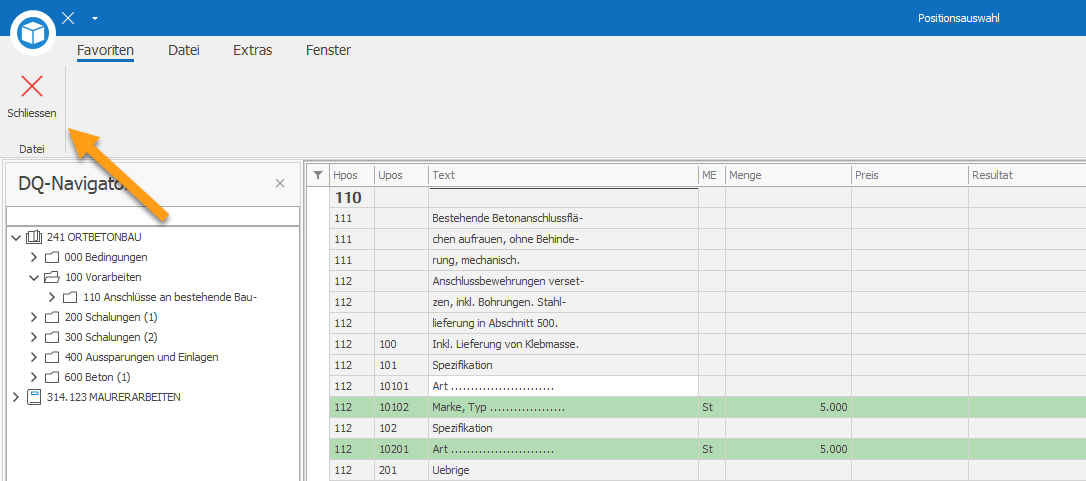This screenshot has width=1086, height=481.
Task: Click the small X in the quick access bar
Action: [x=68, y=17]
